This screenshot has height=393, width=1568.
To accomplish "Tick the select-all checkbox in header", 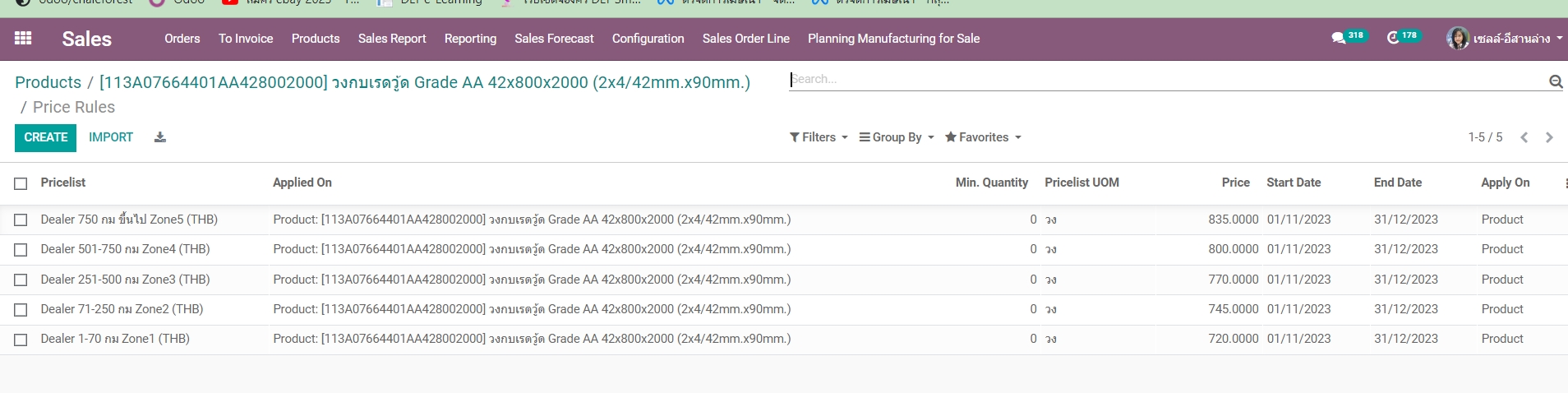I will 21,183.
